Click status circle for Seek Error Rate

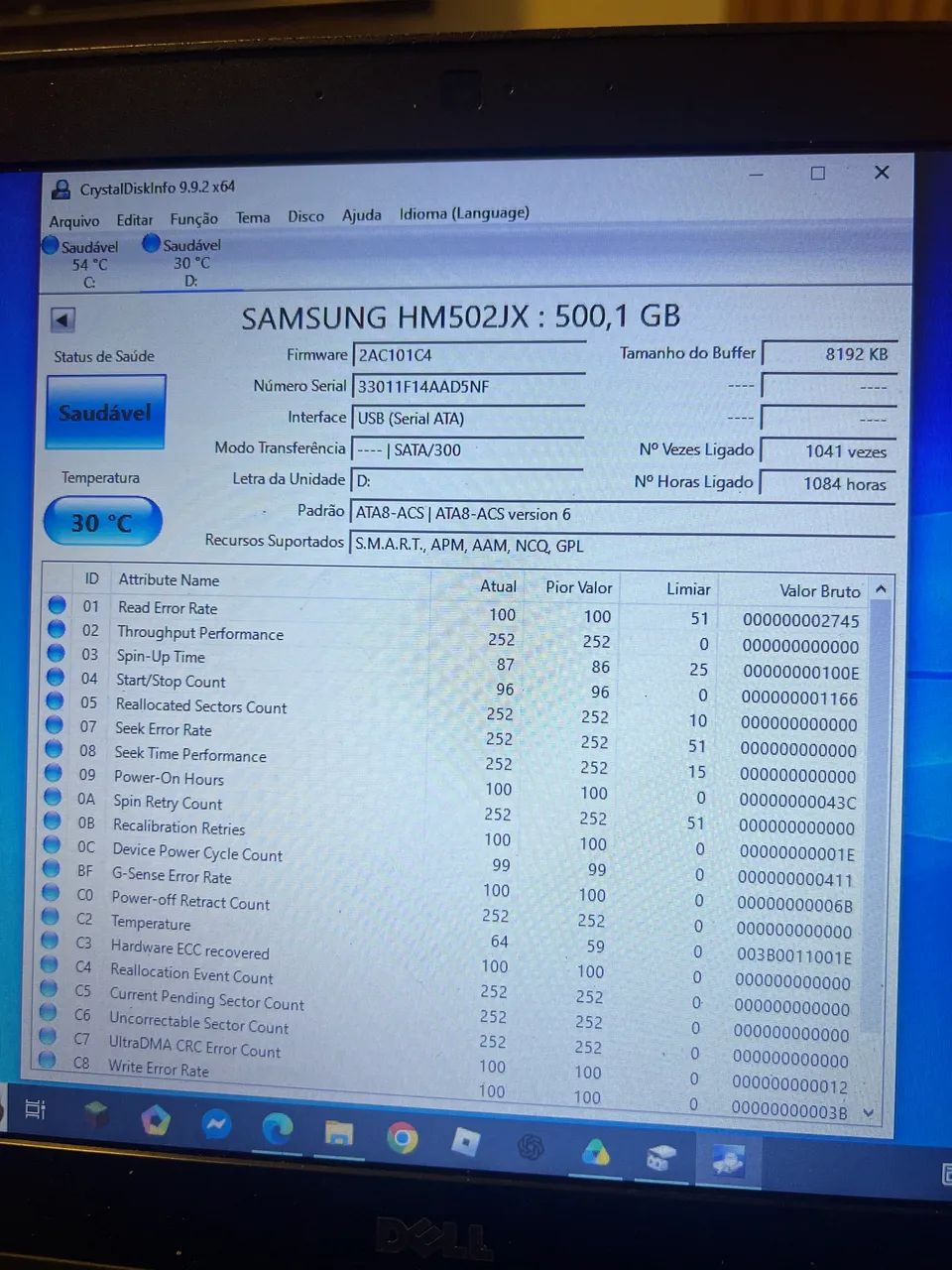click(x=55, y=725)
